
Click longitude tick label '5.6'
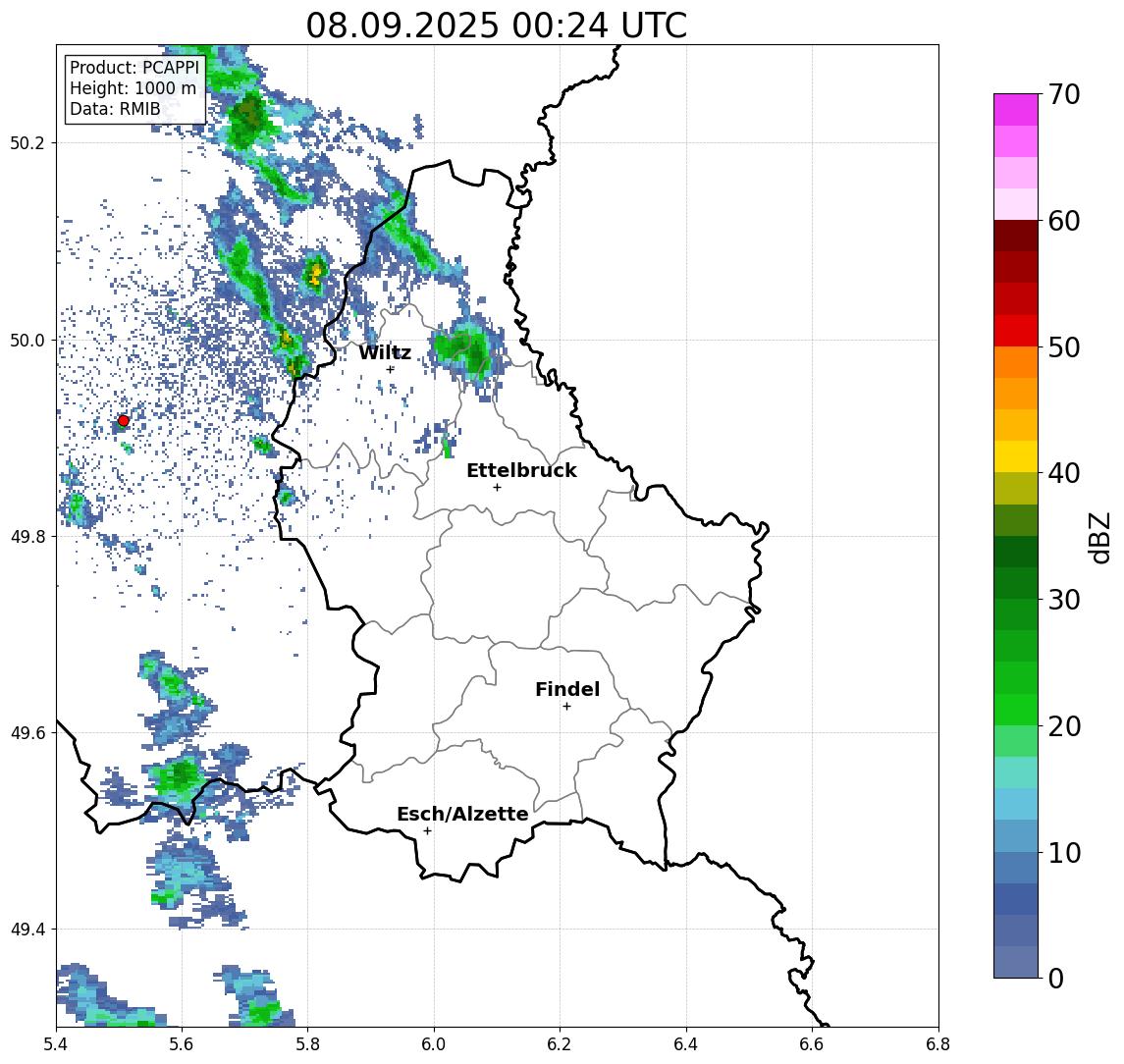click(182, 1044)
